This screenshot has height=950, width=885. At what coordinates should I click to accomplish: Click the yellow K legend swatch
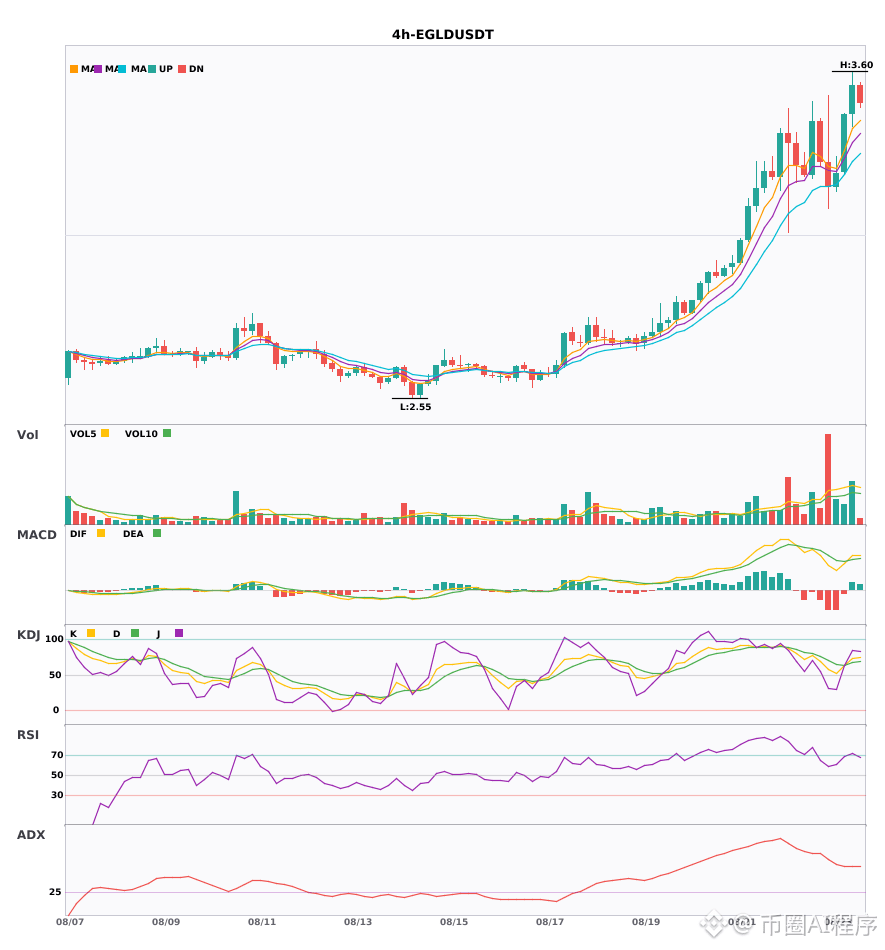(x=91, y=633)
